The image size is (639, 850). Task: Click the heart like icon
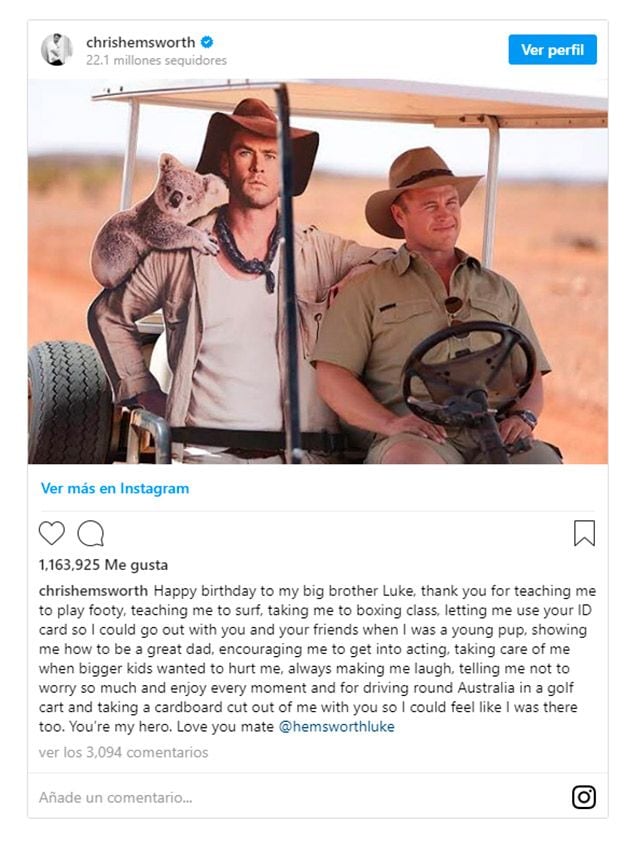(x=51, y=533)
